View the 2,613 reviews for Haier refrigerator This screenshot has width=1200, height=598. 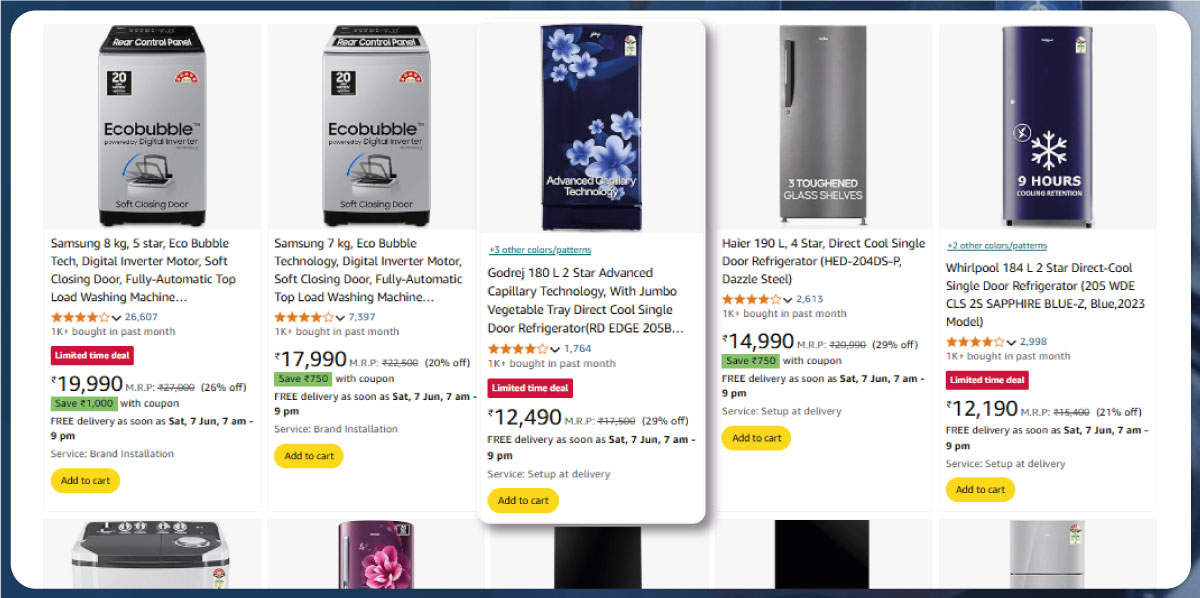pos(810,299)
